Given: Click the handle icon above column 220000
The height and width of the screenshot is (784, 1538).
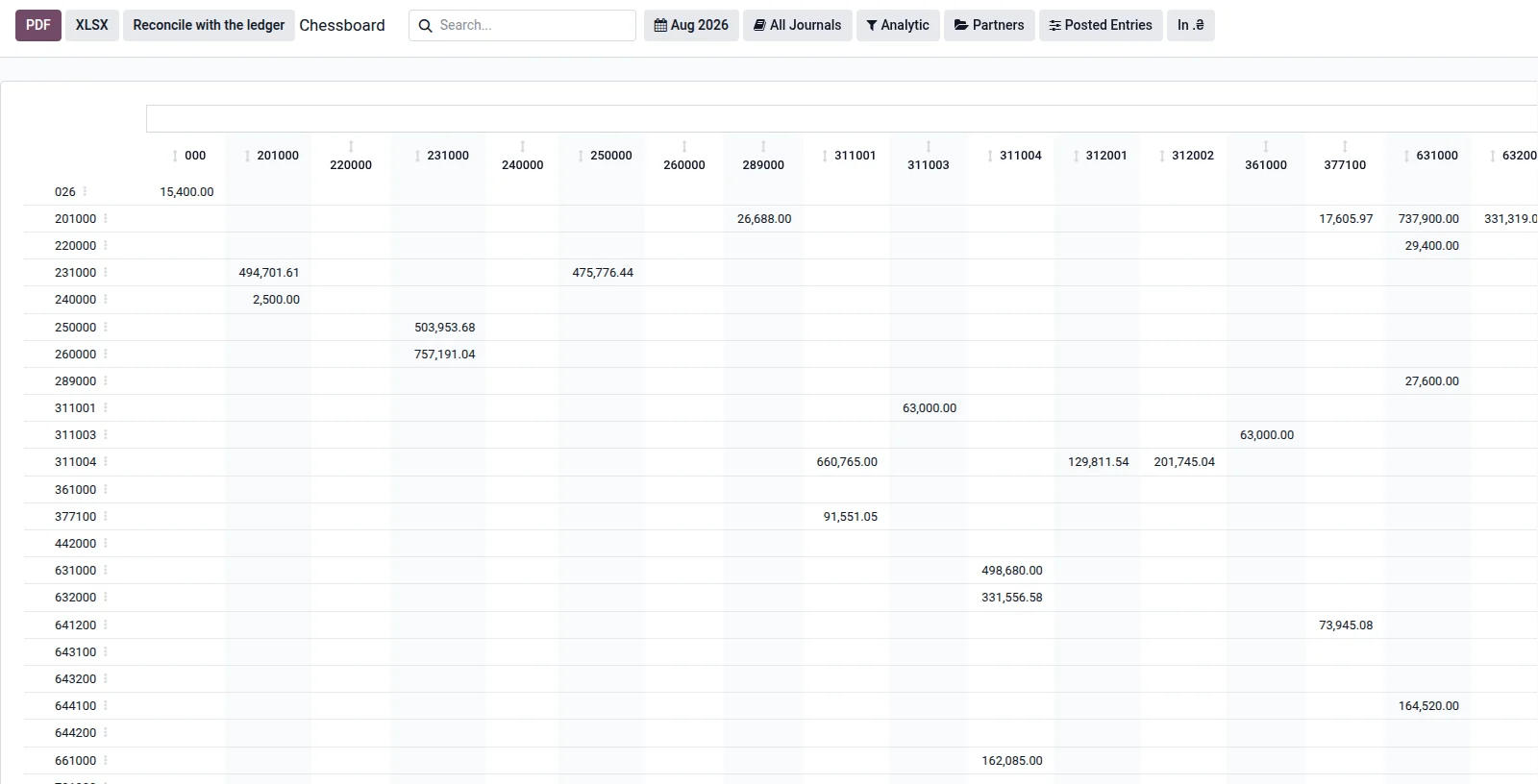Looking at the screenshot, I should click(351, 146).
